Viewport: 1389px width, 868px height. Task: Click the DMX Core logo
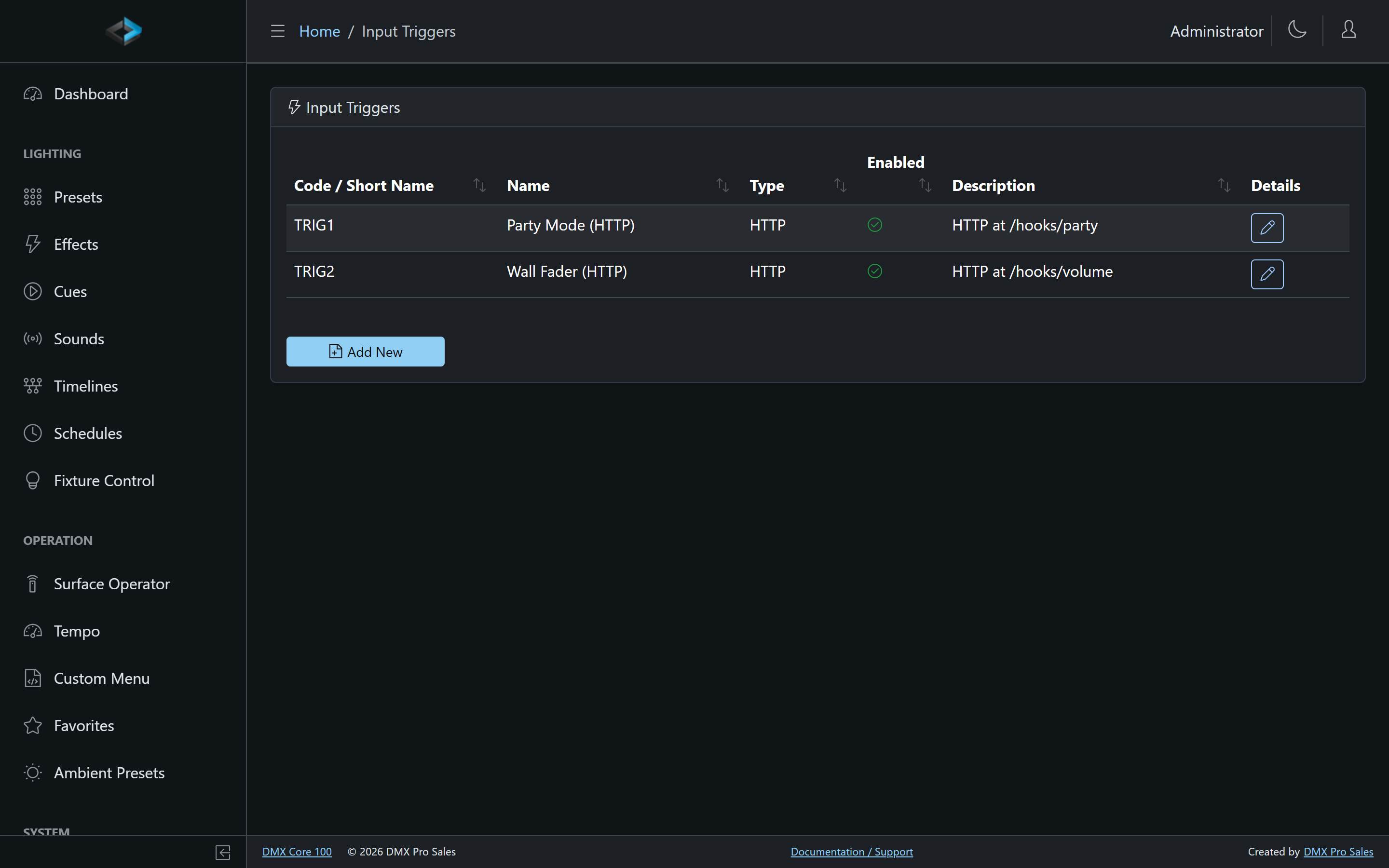coord(123,31)
